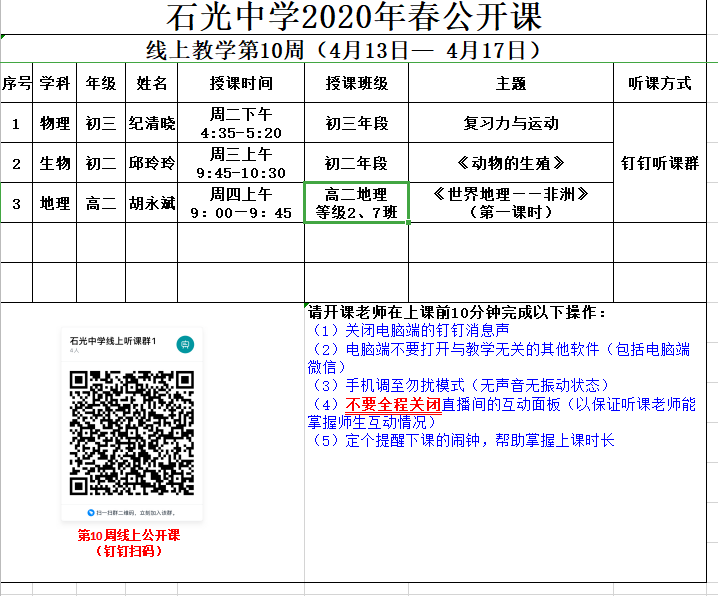718x596 pixels.
Task: Click the teal group avatar icon on QR card
Action: tap(184, 344)
